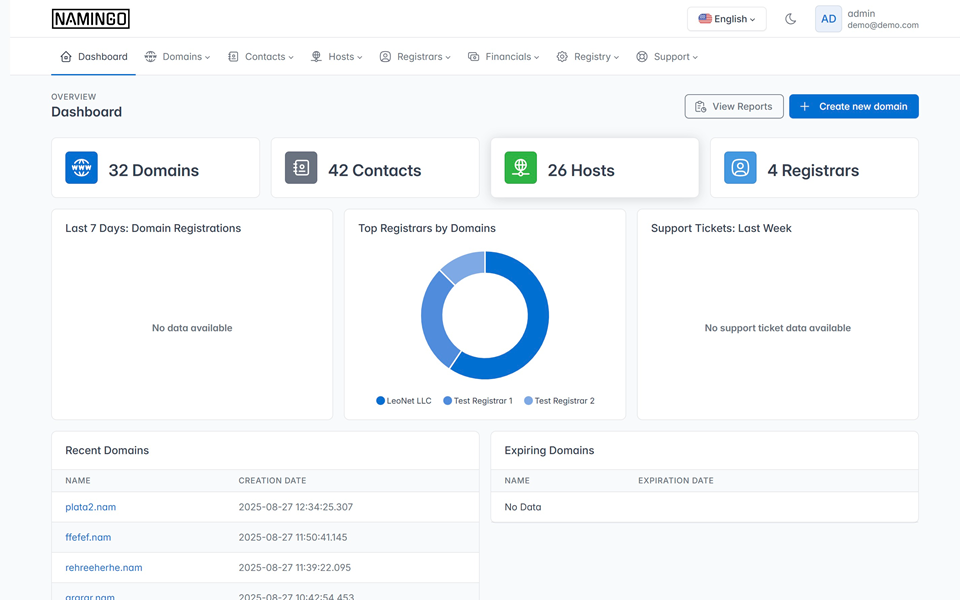Viewport: 960px width, 600px height.
Task: Click the US flag icon
Action: pos(705,19)
